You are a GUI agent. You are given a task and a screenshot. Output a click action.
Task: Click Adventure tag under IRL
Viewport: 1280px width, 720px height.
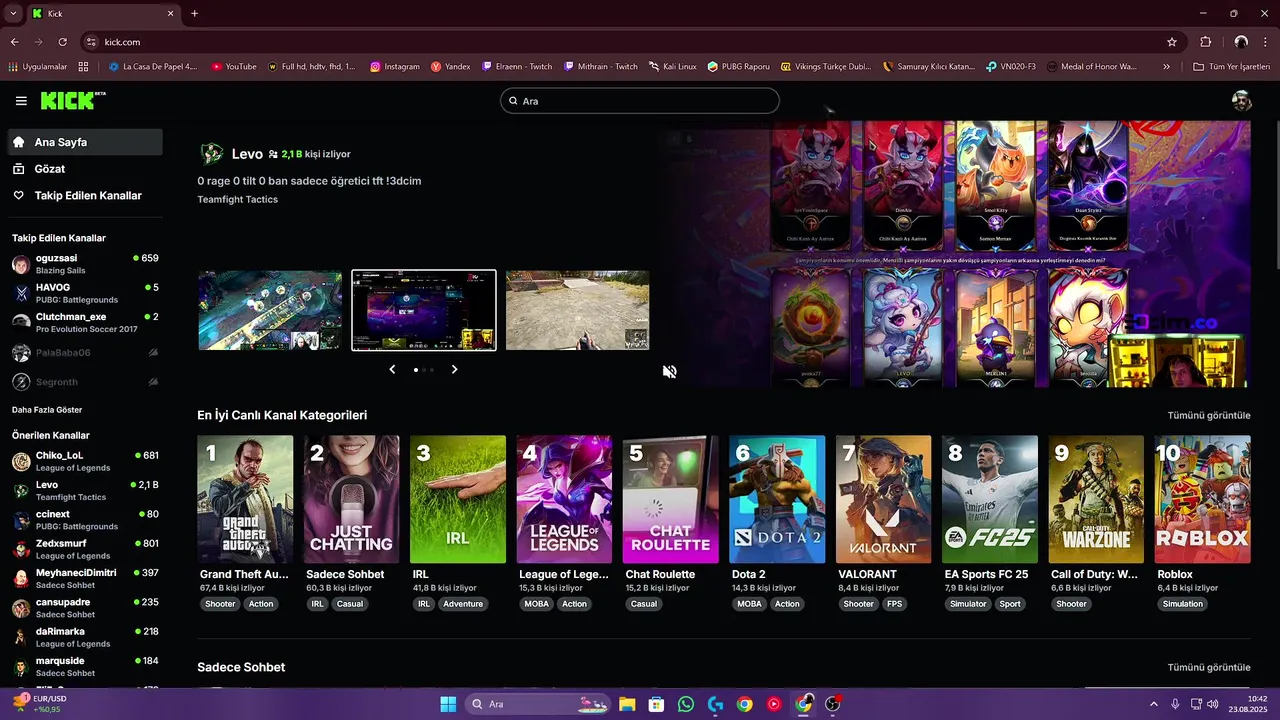(x=463, y=604)
